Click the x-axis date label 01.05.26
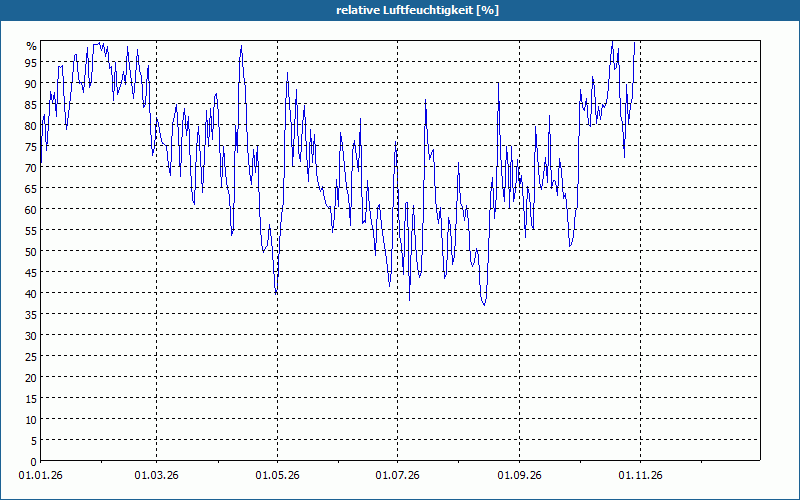The height and width of the screenshot is (500, 800). click(x=278, y=476)
